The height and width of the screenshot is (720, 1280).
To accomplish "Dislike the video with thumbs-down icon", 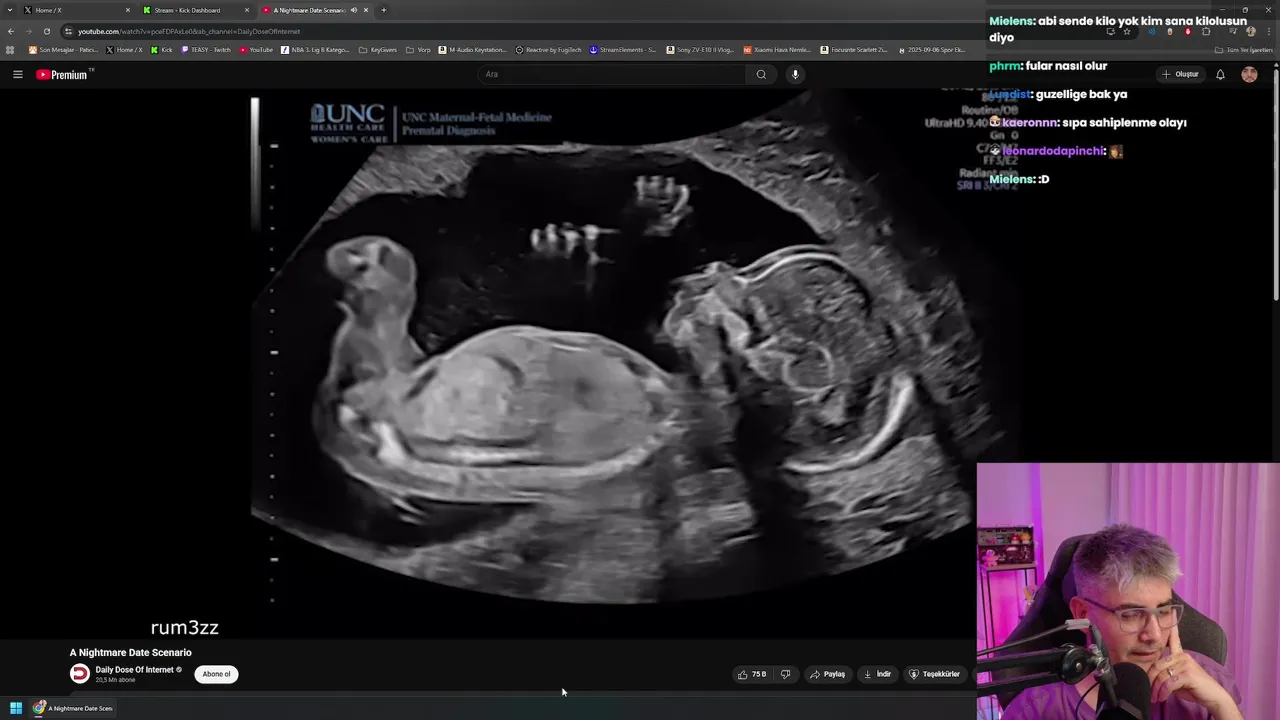I will point(785,674).
